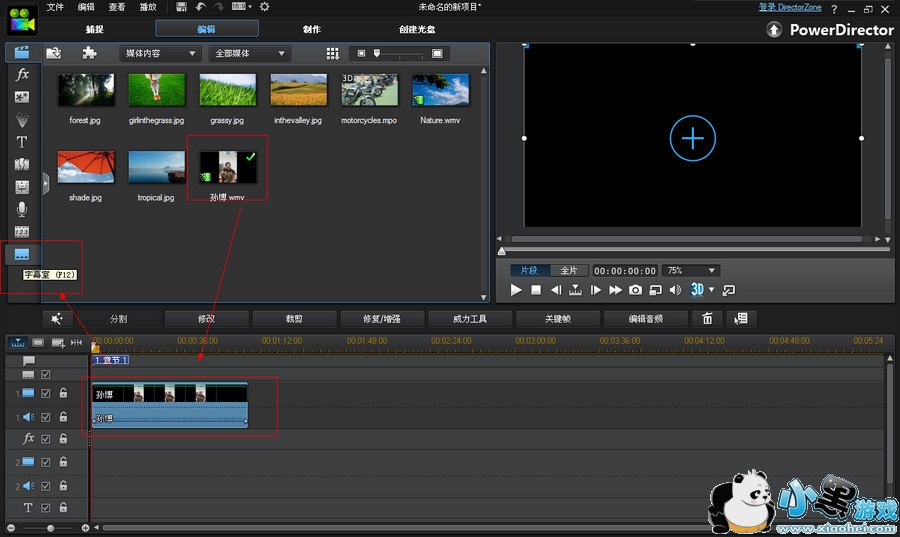
Task: Open the Voice-Over room microphone icon
Action: pyautogui.click(x=22, y=209)
